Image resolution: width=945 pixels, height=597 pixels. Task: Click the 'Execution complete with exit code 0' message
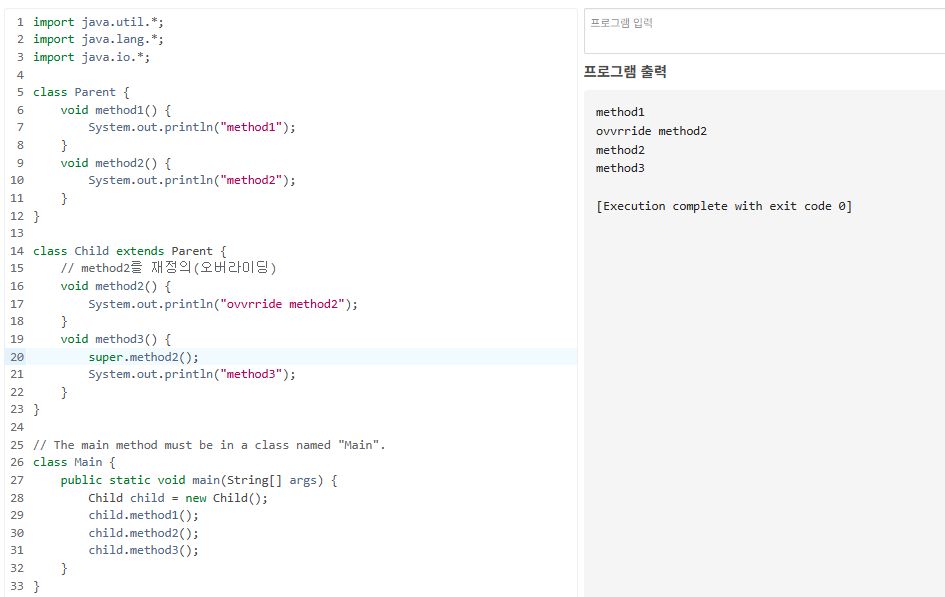coord(724,206)
